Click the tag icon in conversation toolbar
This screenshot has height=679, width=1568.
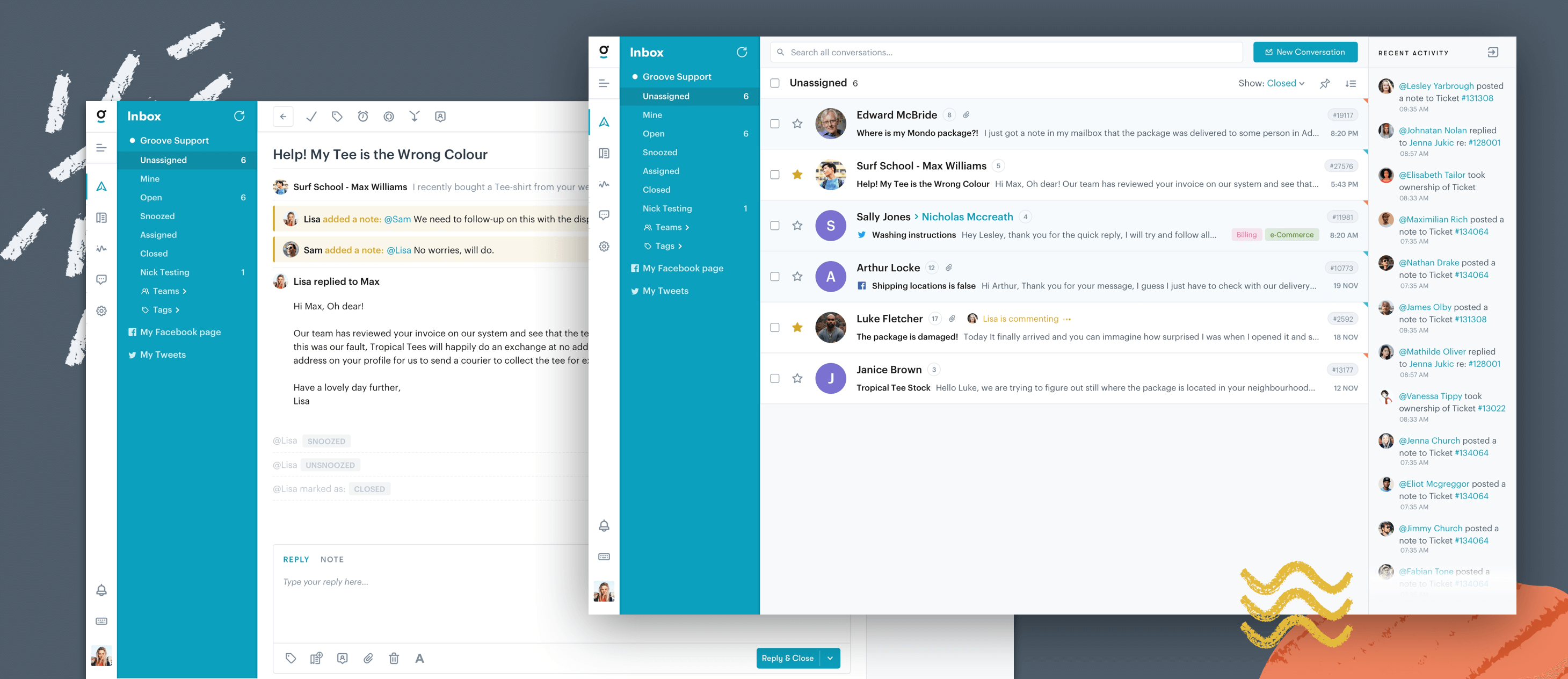coord(336,116)
